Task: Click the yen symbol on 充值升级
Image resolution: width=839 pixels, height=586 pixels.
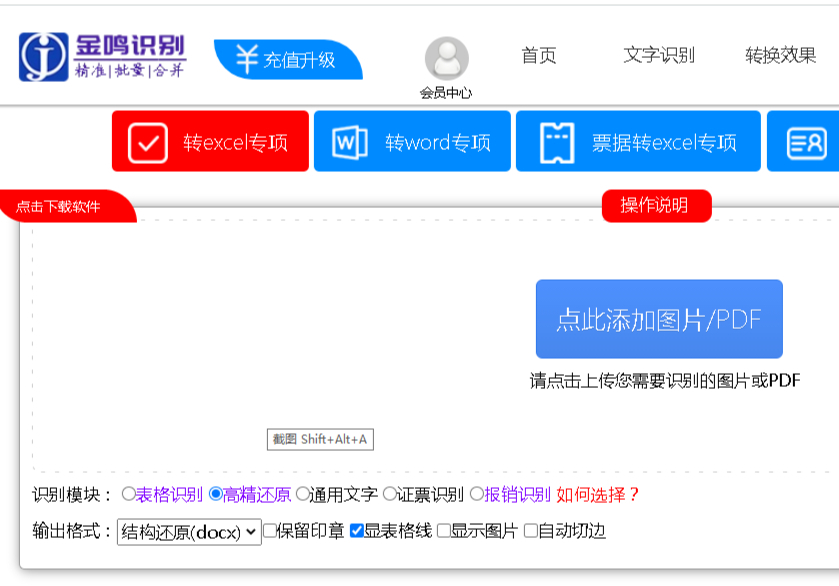Action: 247,59
